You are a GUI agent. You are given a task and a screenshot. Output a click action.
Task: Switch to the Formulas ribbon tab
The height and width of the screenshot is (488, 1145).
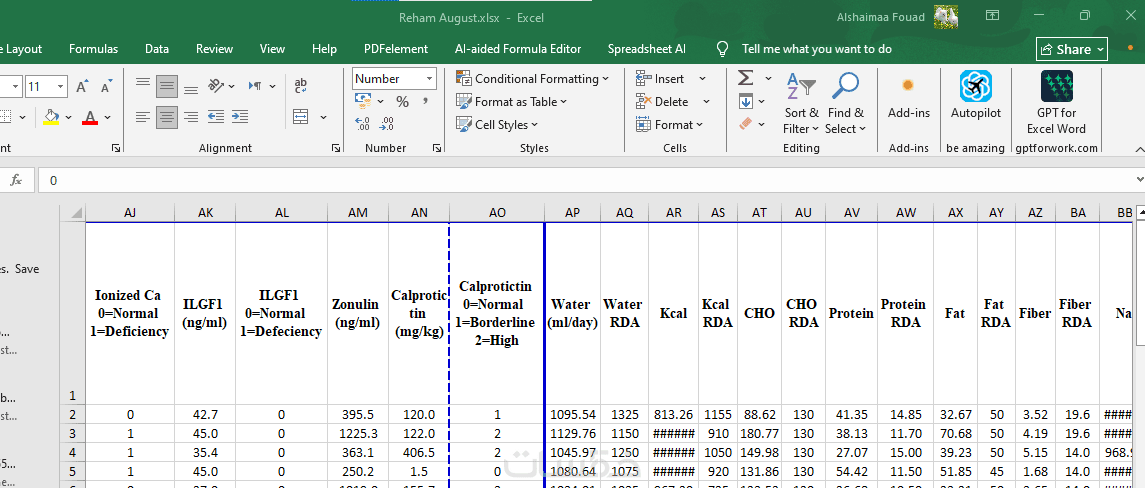pos(93,49)
